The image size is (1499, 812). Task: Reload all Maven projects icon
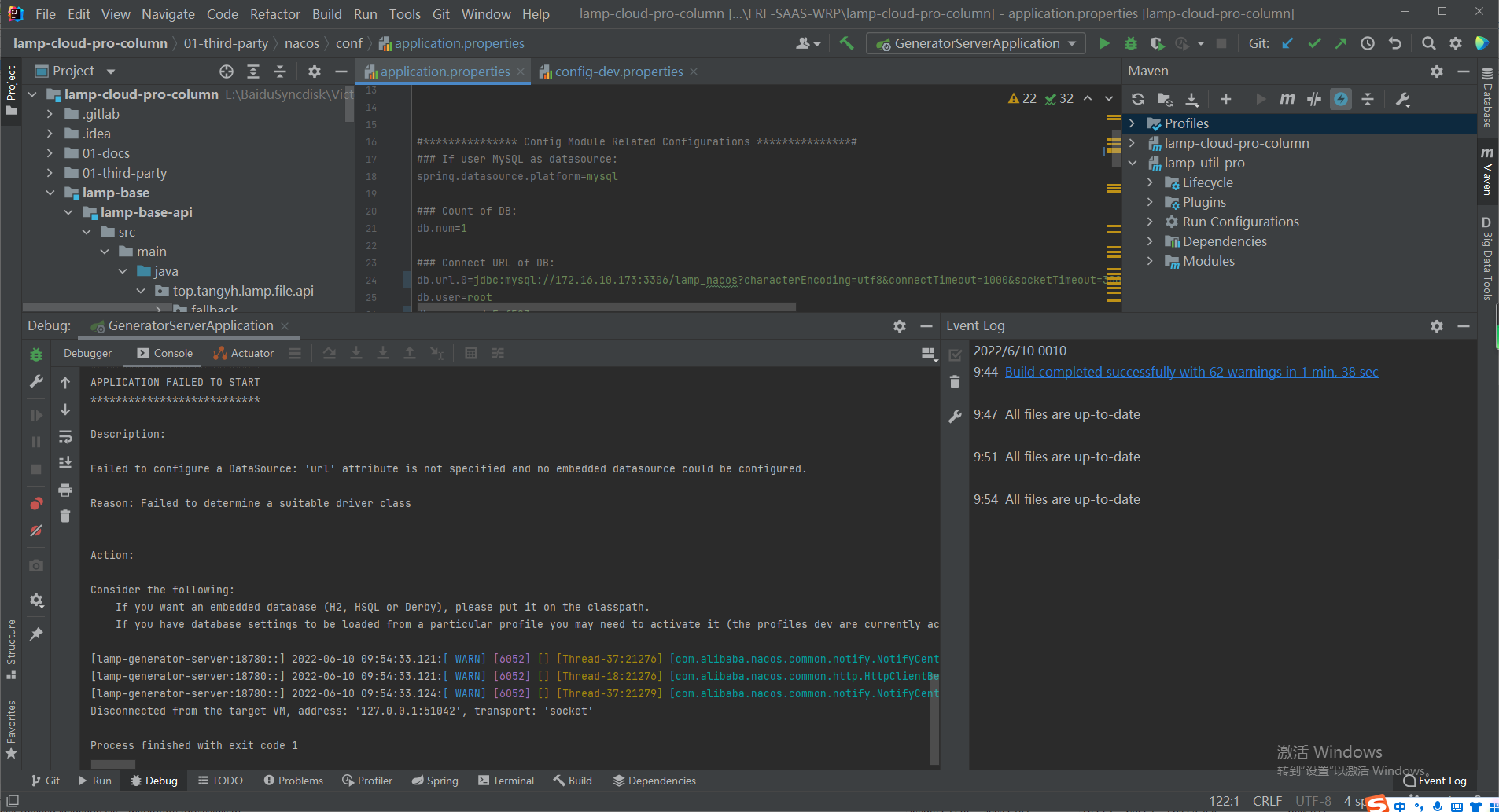click(1138, 99)
